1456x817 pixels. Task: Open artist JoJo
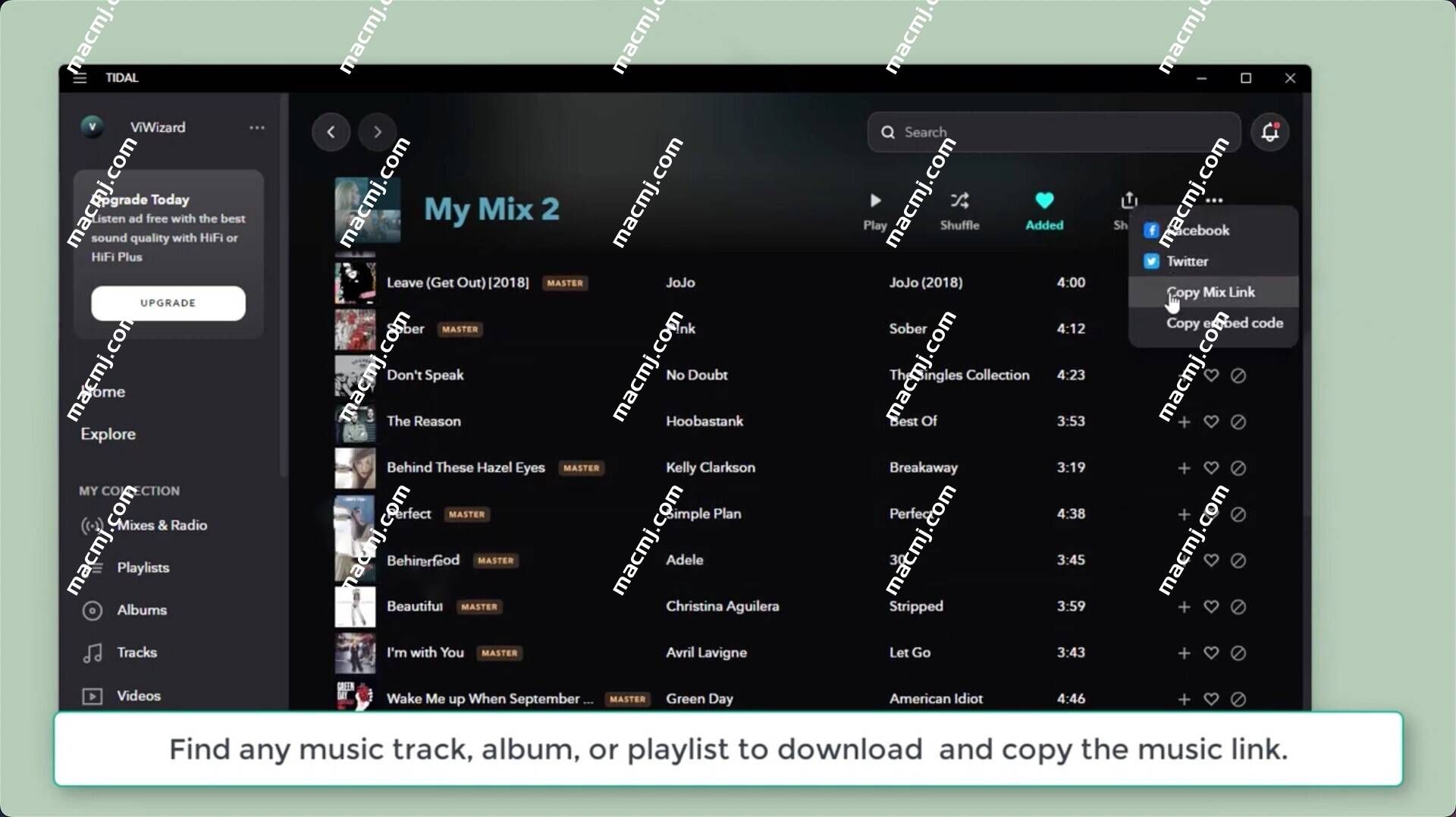click(680, 282)
